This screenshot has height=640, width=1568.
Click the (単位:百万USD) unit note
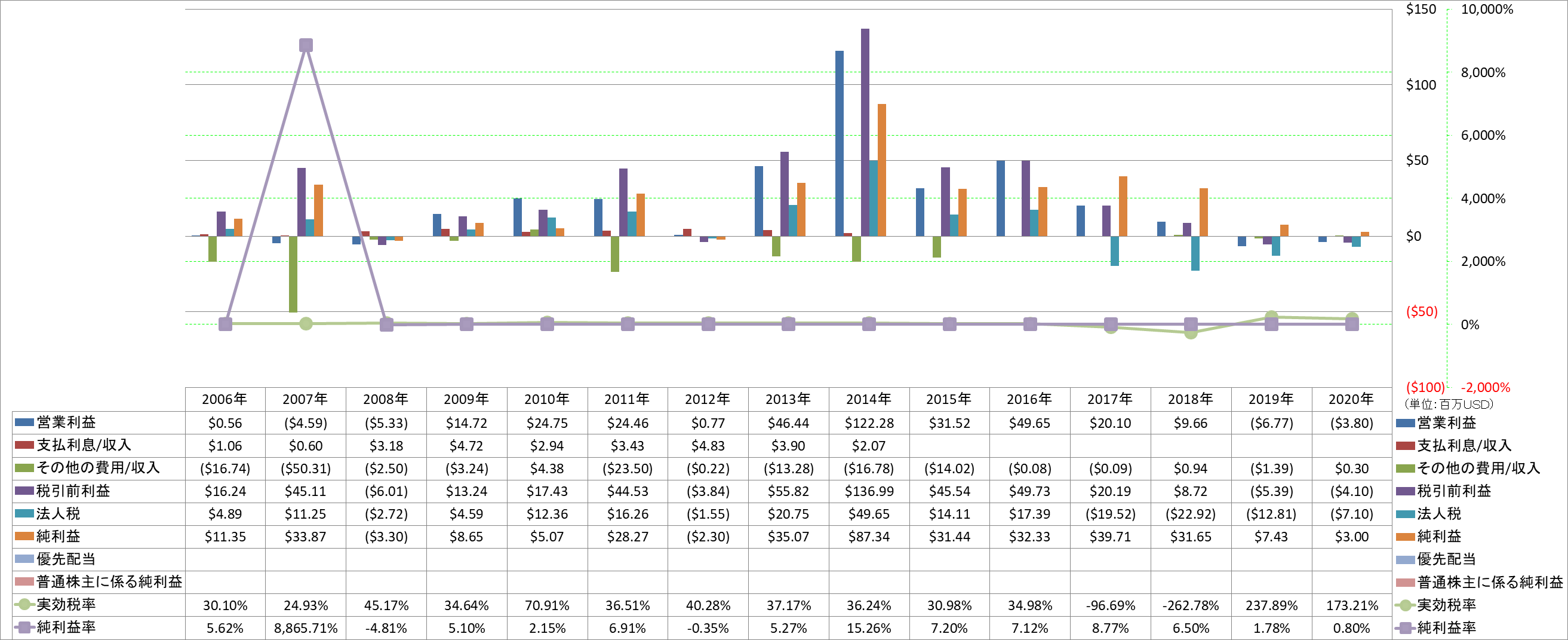click(x=1449, y=405)
